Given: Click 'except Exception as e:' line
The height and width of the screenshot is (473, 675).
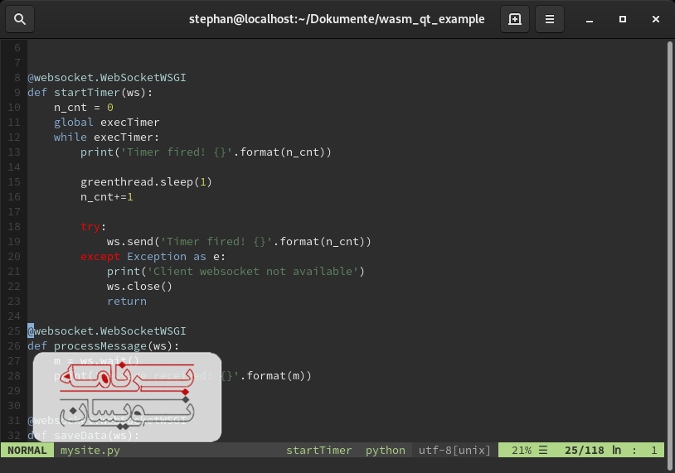Looking at the screenshot, I should click(152, 257).
